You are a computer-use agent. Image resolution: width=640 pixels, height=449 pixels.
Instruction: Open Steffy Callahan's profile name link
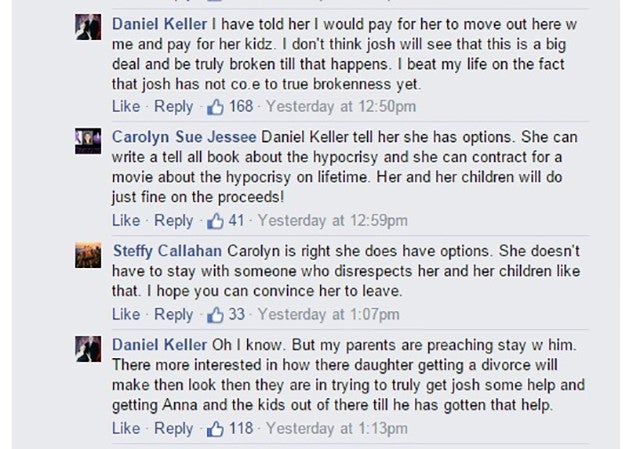click(x=167, y=250)
